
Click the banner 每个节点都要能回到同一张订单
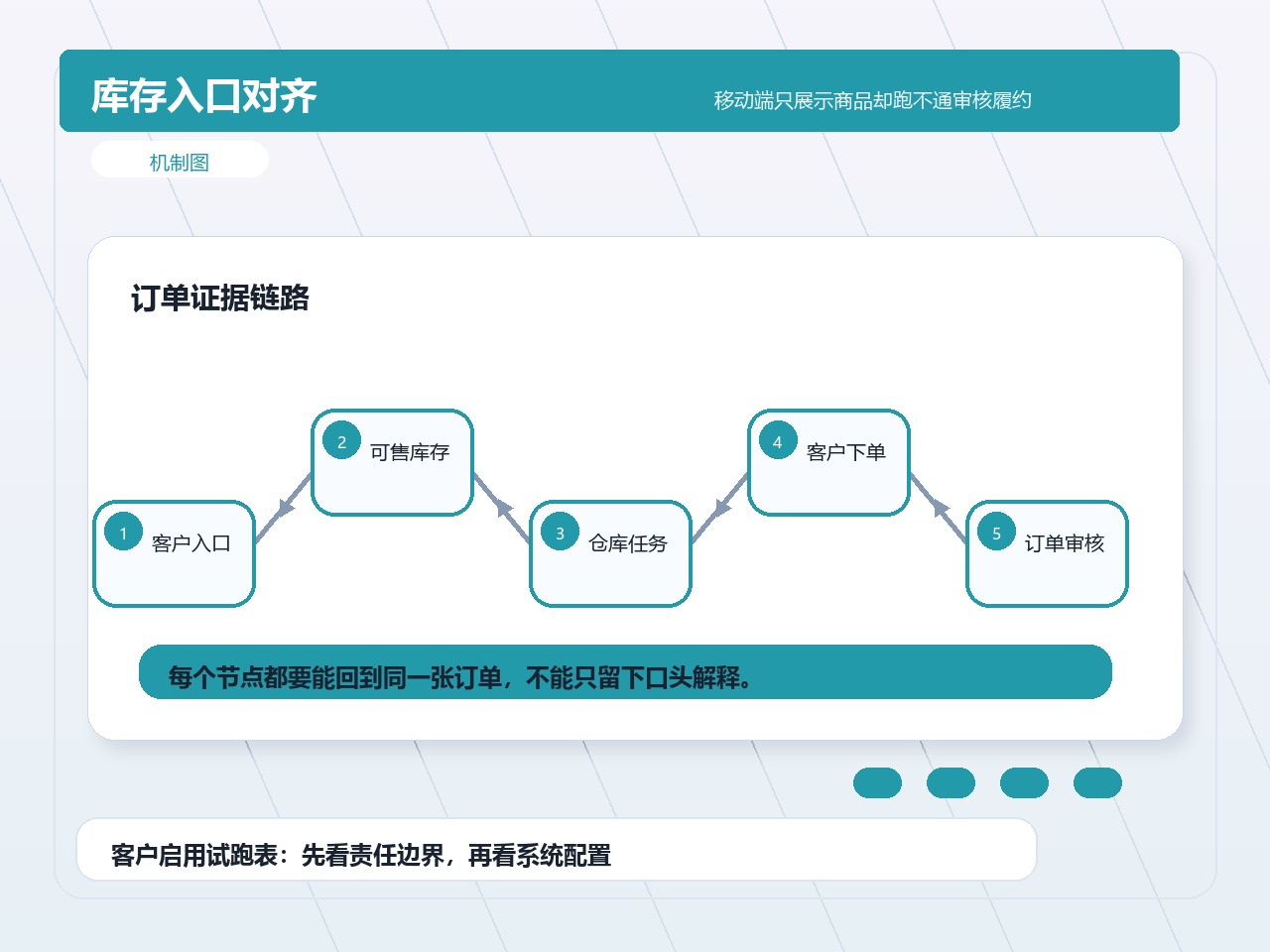coord(625,672)
